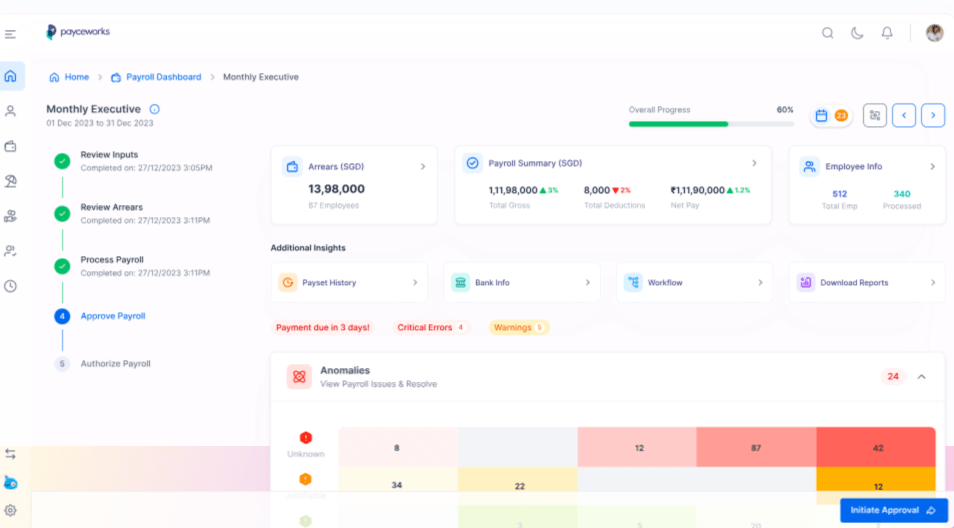Click Payset History icon
Viewport: 954px width, 528px height.
(288, 283)
